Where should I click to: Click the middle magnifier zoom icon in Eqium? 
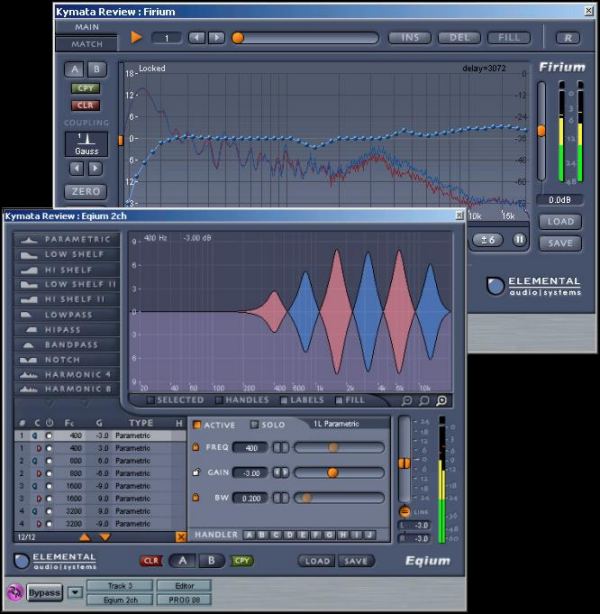tap(424, 400)
